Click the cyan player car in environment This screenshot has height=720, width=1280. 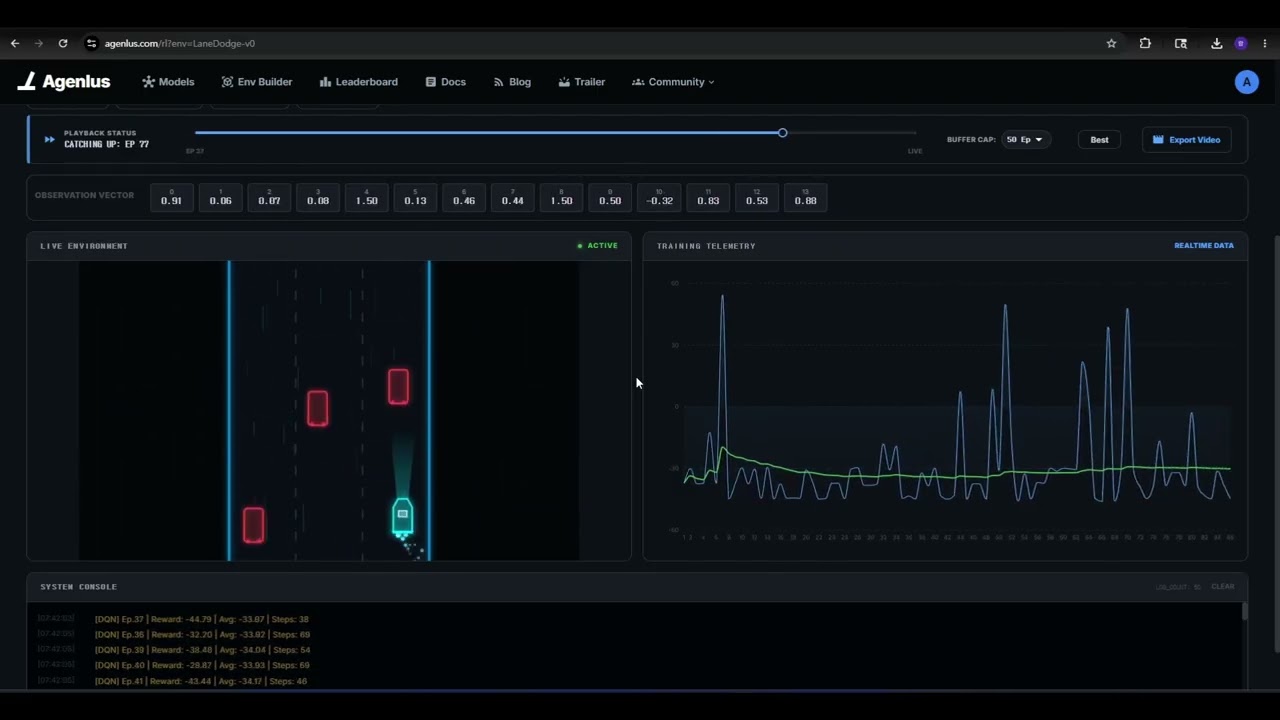click(402, 517)
